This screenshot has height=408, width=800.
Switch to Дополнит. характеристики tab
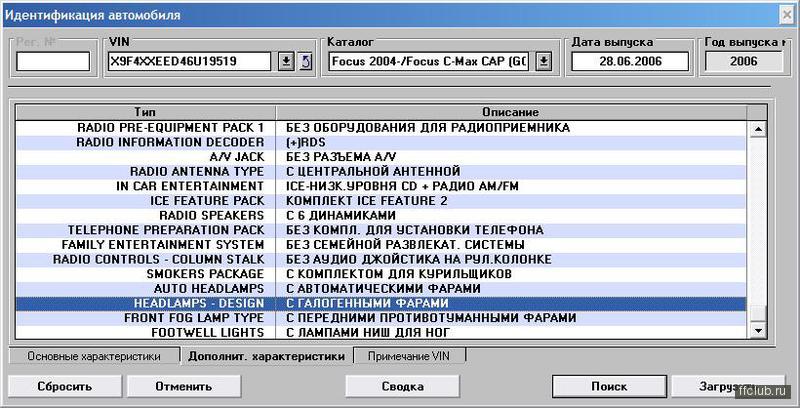click(x=266, y=356)
